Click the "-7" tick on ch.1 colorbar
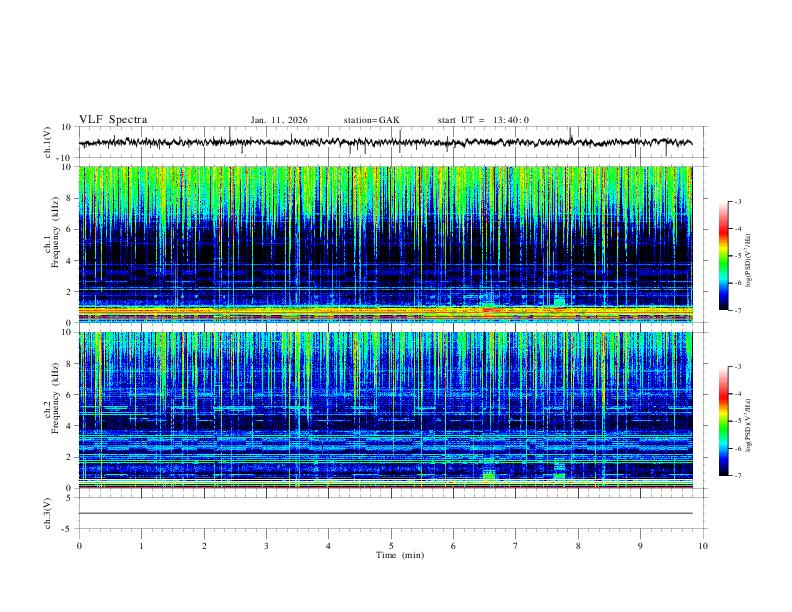 (x=737, y=310)
